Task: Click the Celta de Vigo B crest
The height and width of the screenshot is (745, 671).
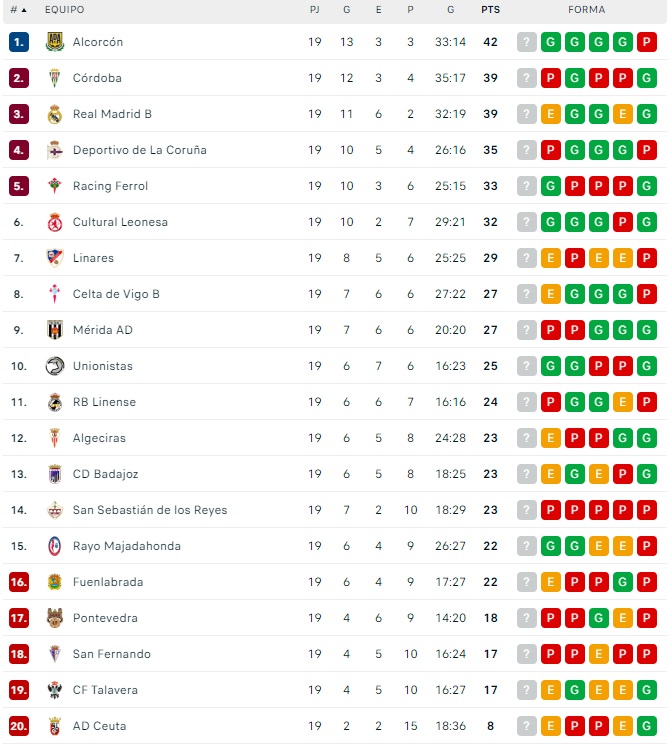Action: click(x=55, y=294)
